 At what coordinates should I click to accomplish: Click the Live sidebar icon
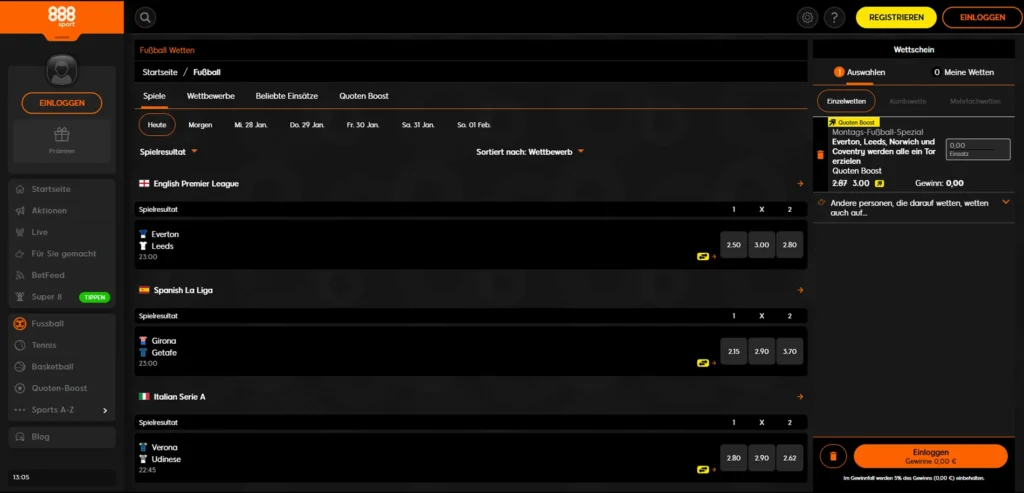(20, 232)
